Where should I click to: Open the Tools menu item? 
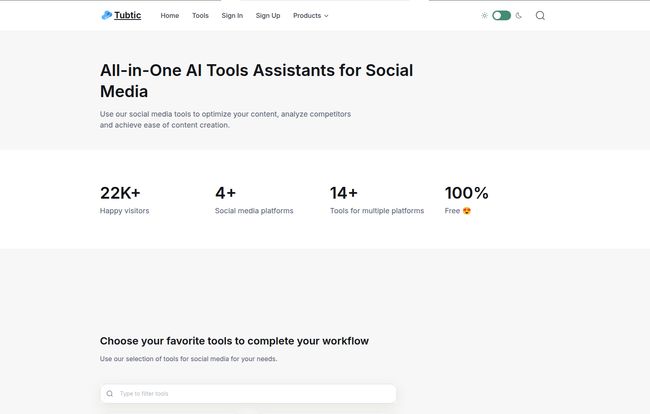[x=200, y=15]
